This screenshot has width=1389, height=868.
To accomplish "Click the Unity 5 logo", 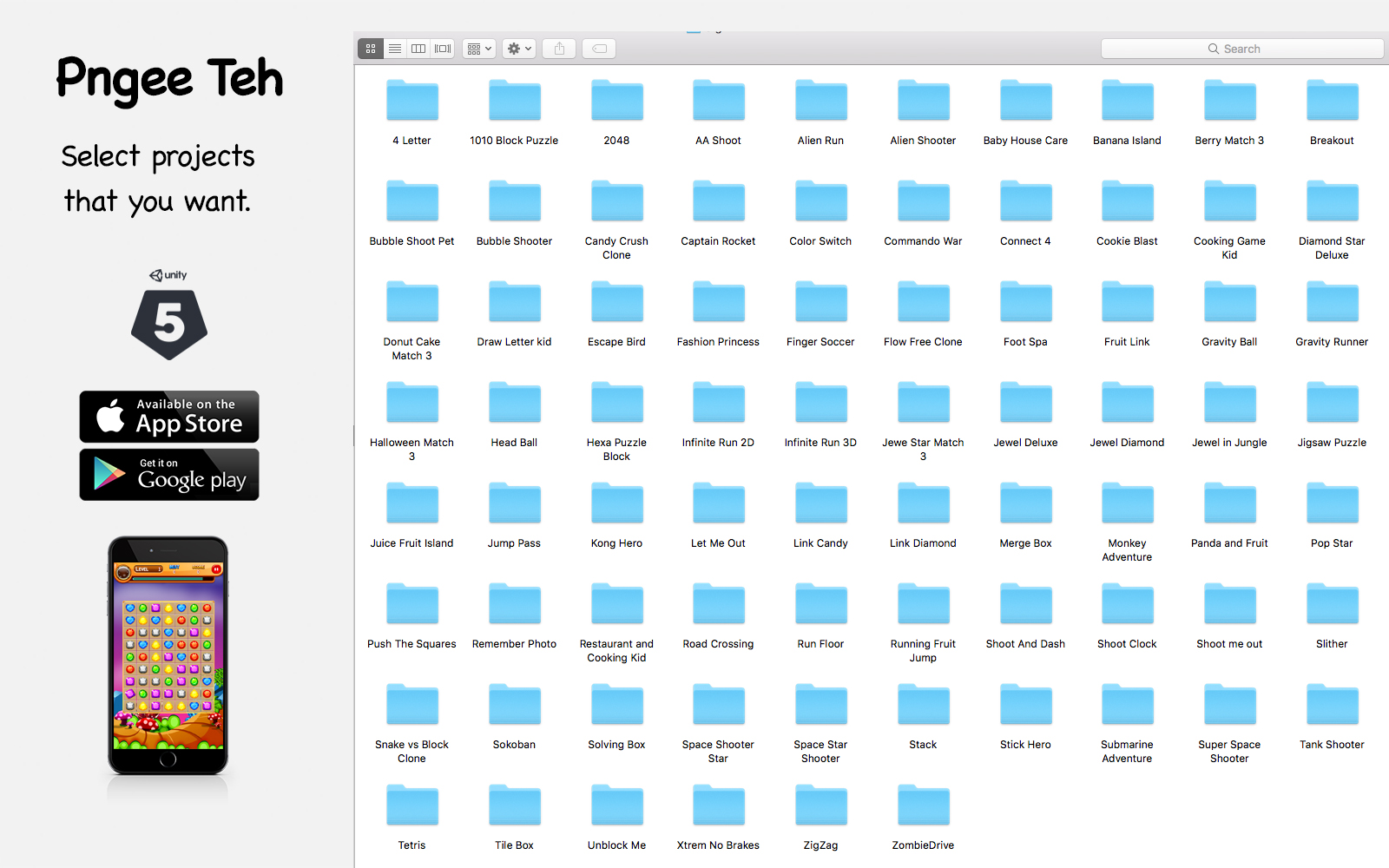I will coord(169,317).
